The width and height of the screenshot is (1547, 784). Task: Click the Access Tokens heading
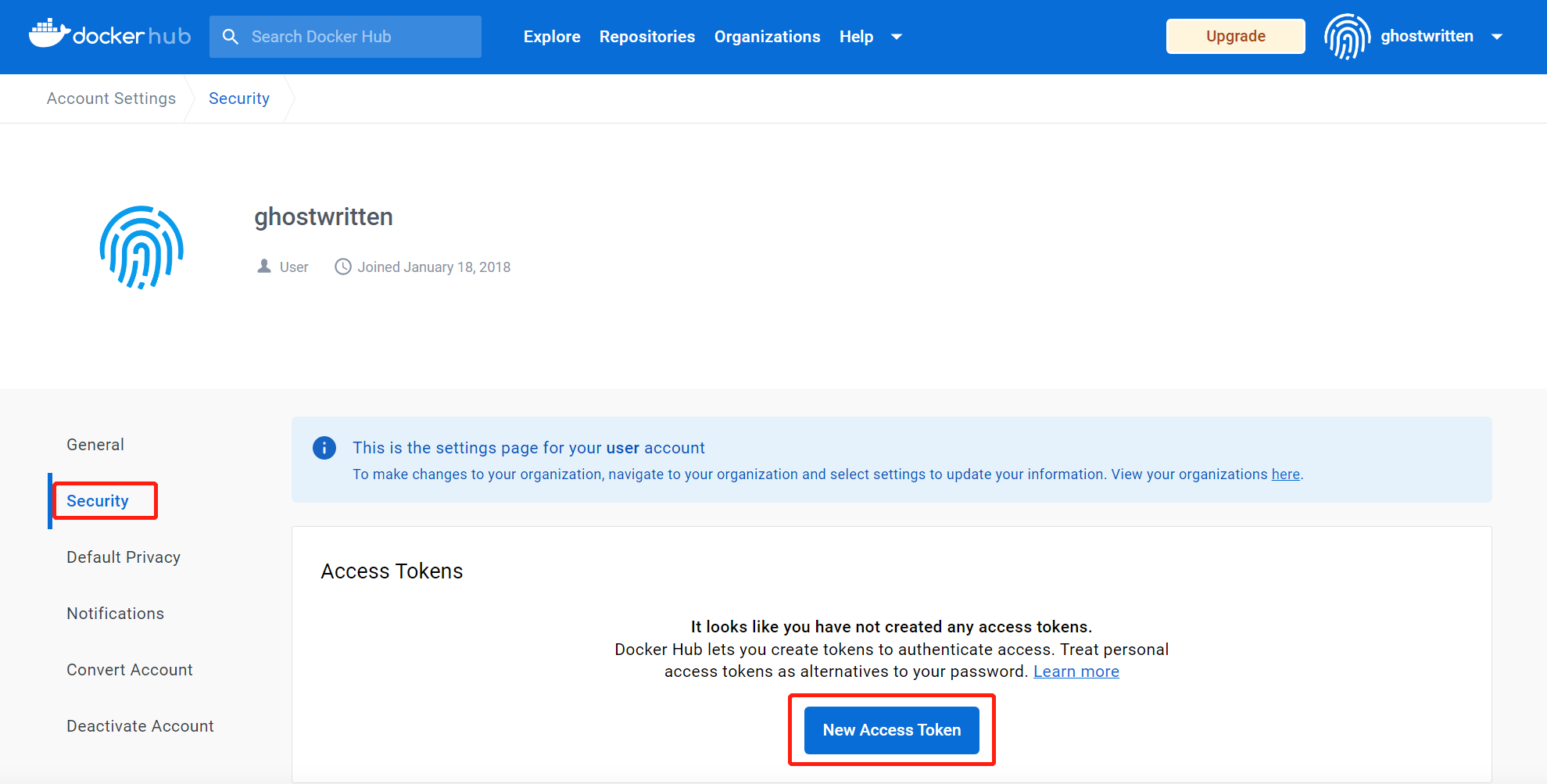coord(392,571)
